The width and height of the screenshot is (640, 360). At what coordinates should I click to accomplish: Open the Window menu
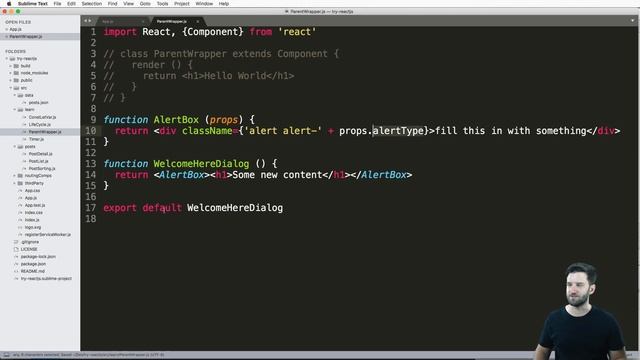(x=204, y=4)
